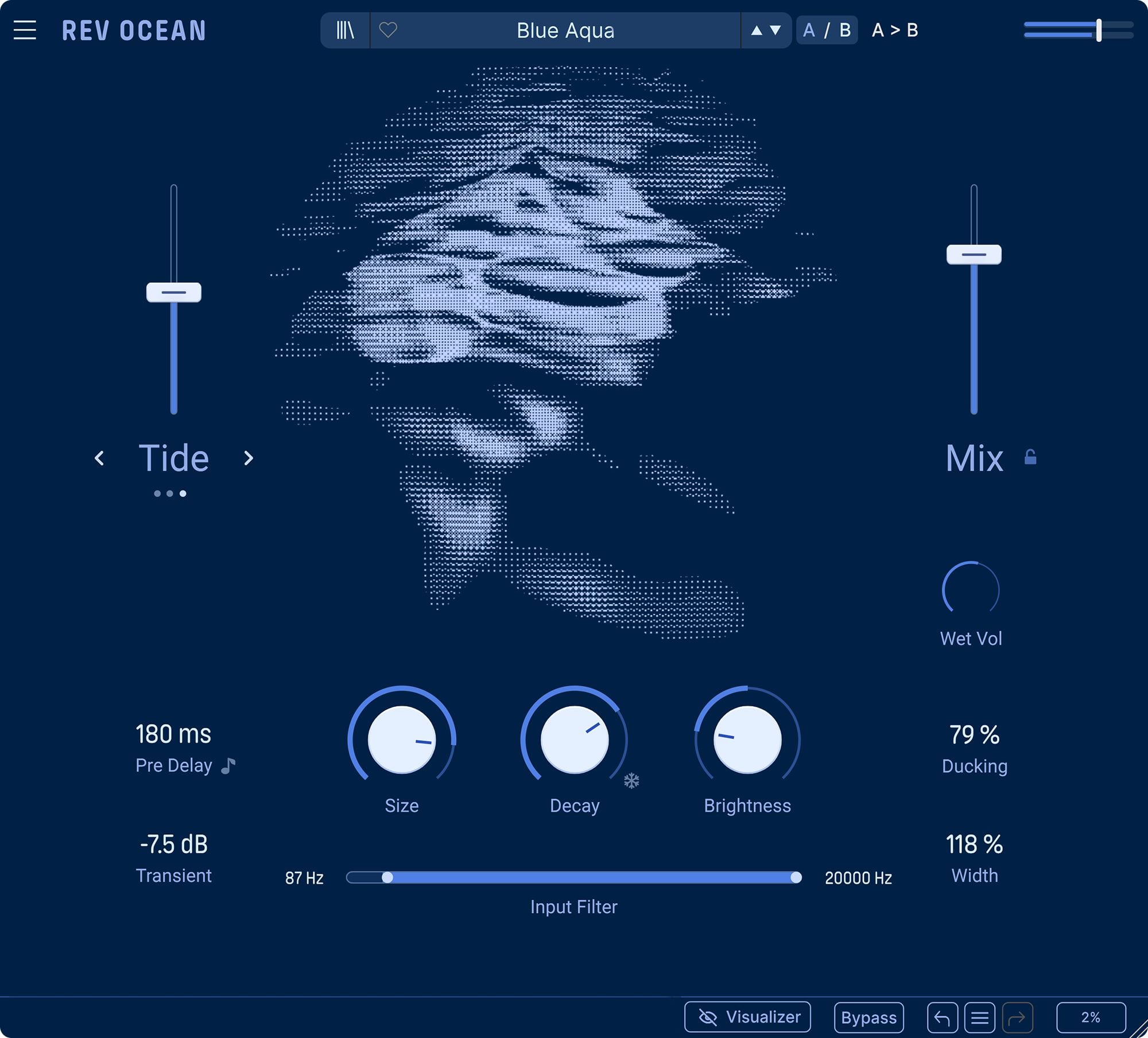The width and height of the screenshot is (1148, 1038).
Task: Switch to the previous Tide mode
Action: pyautogui.click(x=99, y=458)
